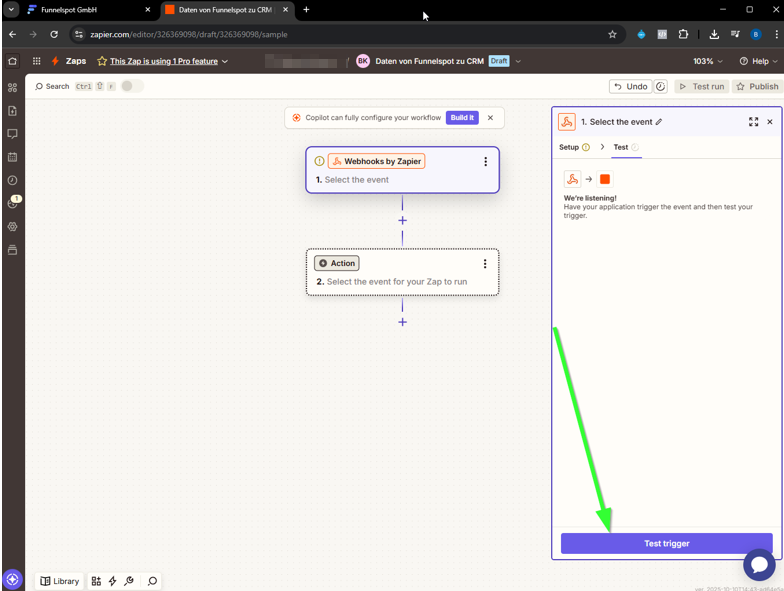The height and width of the screenshot is (591, 784).
Task: Open the four-shapes components icon in the sidebar
Action: click(12, 88)
